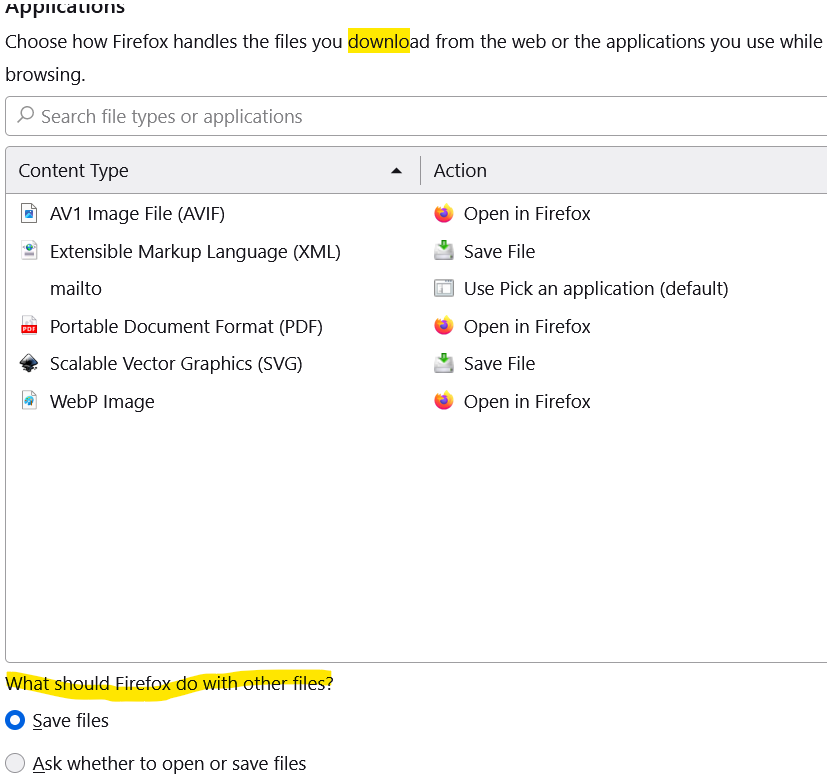
Task: Click the magnifier icon in the search box
Action: 25,115
